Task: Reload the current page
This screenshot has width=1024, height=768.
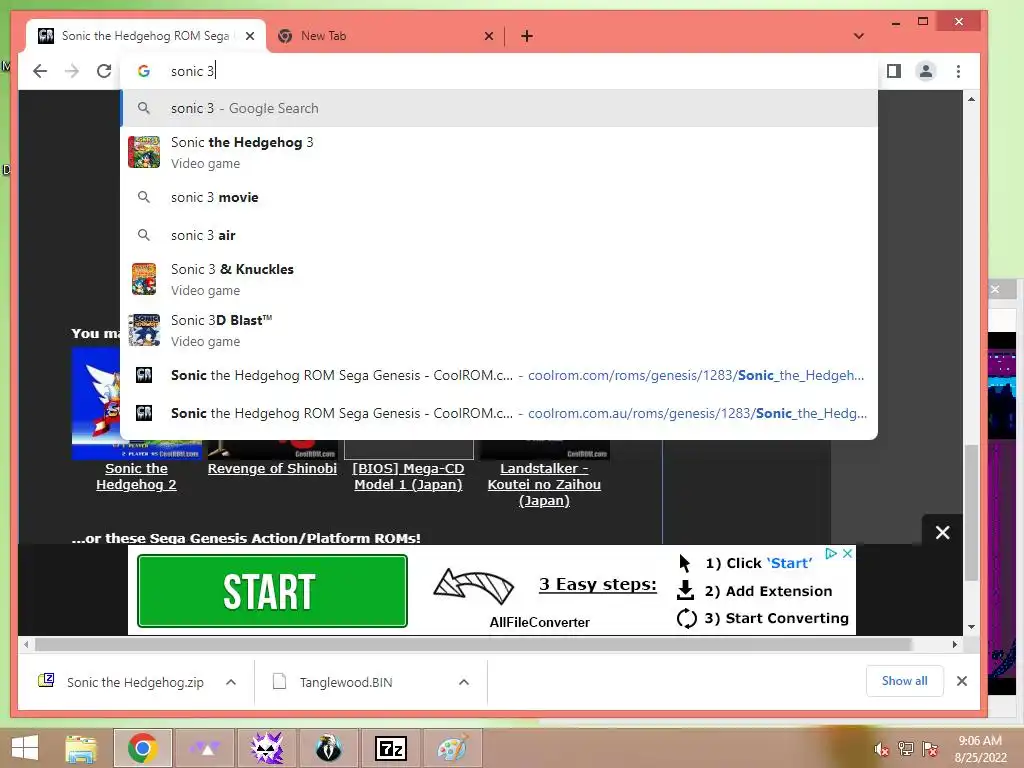Action: [x=104, y=71]
